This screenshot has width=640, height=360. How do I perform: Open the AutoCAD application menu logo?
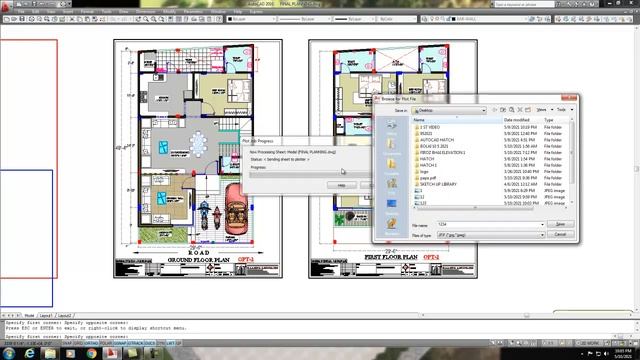tap(5, 7)
